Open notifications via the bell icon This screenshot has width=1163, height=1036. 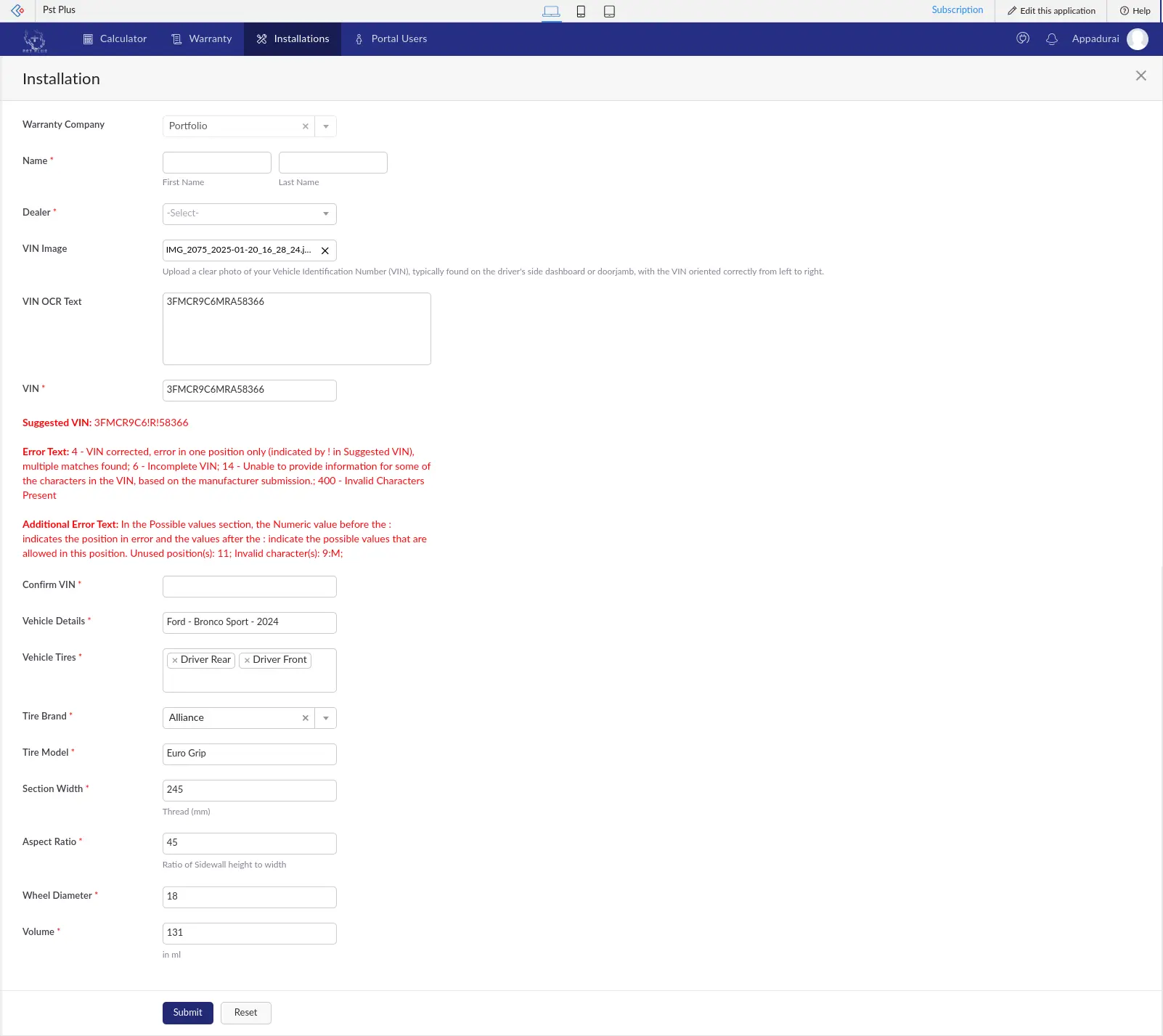[x=1051, y=38]
